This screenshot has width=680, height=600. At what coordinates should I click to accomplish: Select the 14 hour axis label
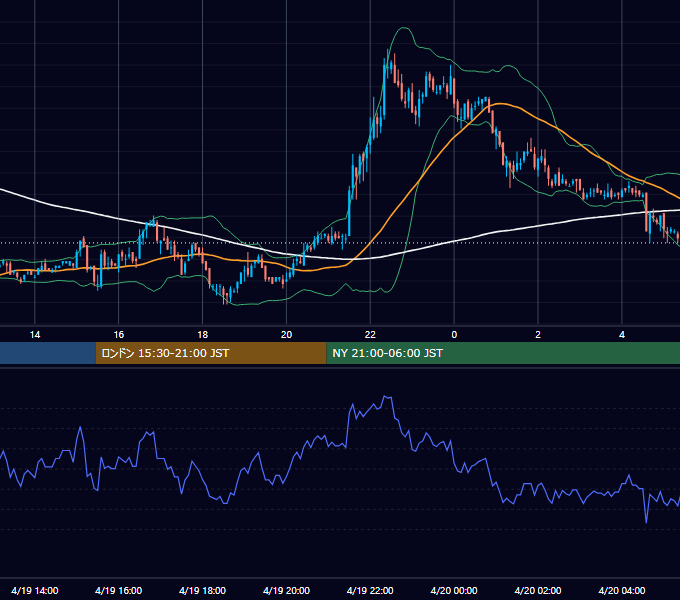[x=35, y=335]
